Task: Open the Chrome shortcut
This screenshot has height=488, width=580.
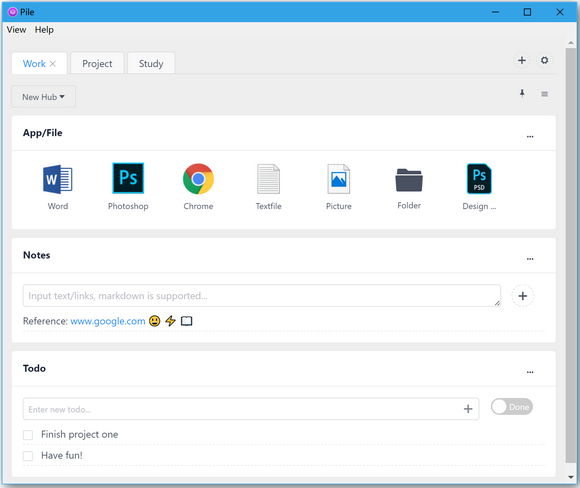Action: [x=198, y=179]
